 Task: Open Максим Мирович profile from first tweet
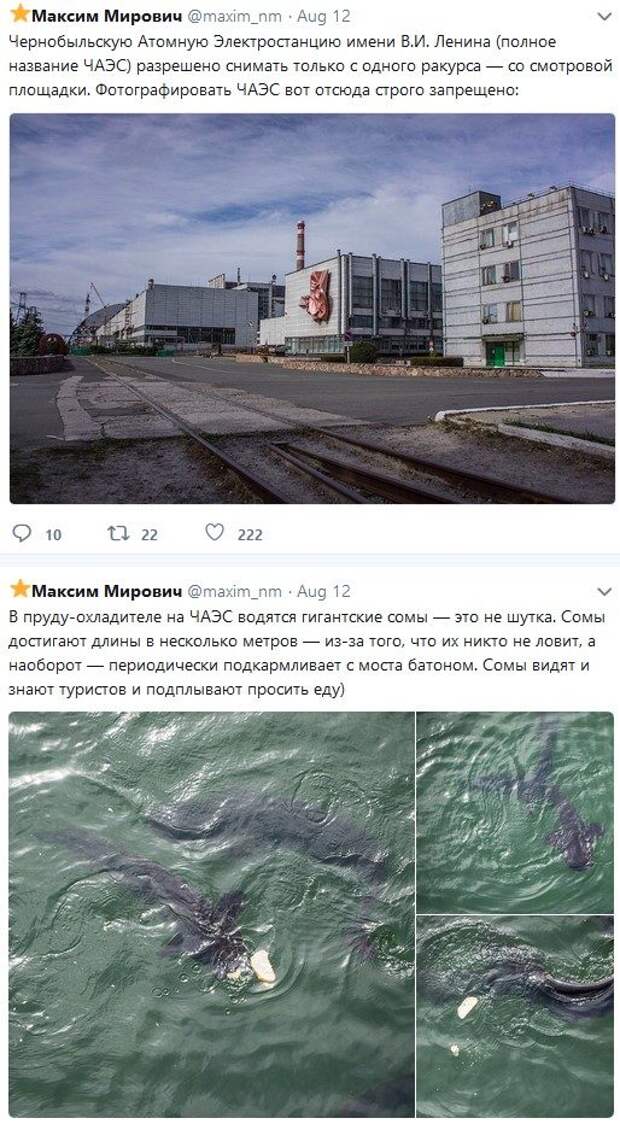click(107, 15)
